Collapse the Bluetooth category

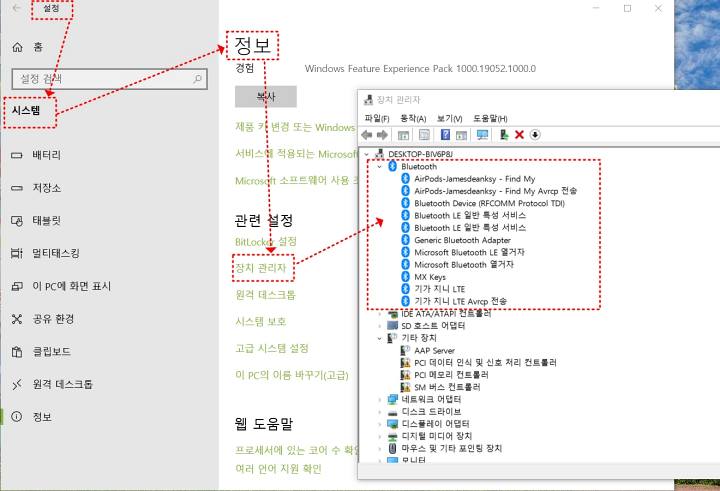point(379,167)
